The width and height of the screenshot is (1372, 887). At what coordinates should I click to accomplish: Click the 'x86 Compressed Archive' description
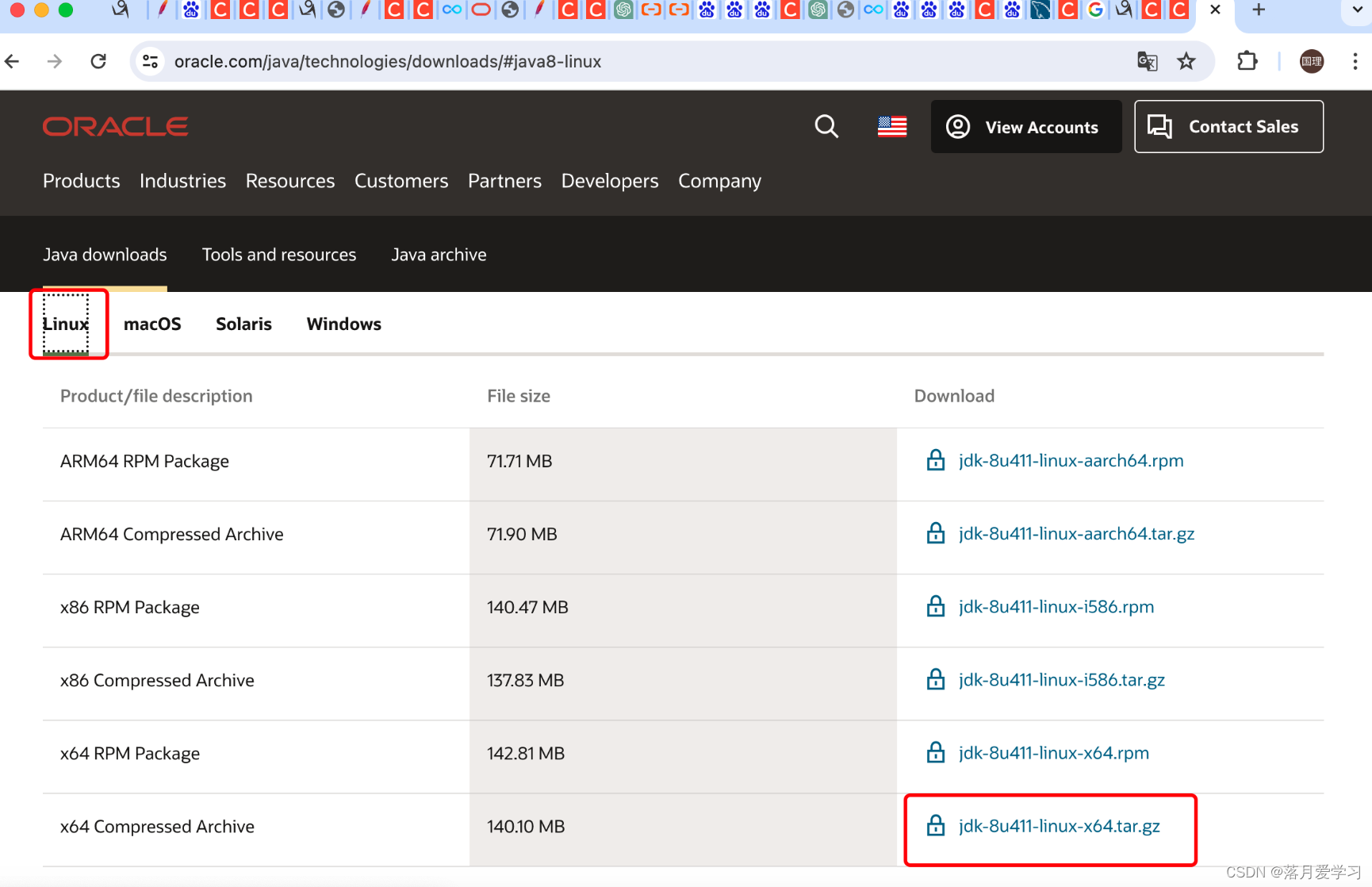(157, 680)
